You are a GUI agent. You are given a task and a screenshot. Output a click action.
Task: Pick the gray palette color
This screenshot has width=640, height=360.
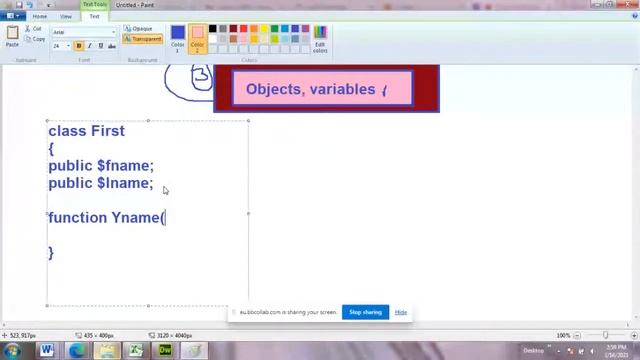coord(223,29)
